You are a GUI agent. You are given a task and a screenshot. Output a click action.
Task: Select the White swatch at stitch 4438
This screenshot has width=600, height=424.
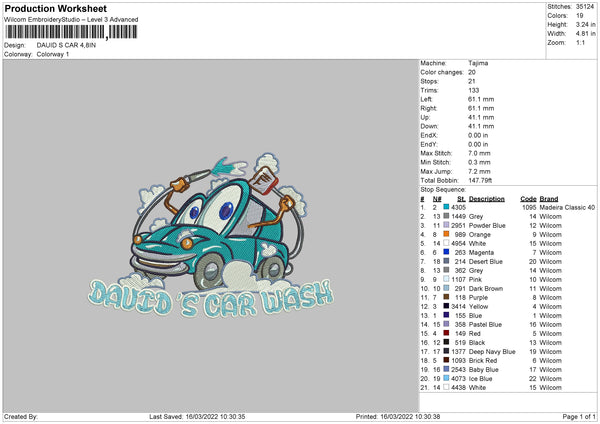pos(446,387)
